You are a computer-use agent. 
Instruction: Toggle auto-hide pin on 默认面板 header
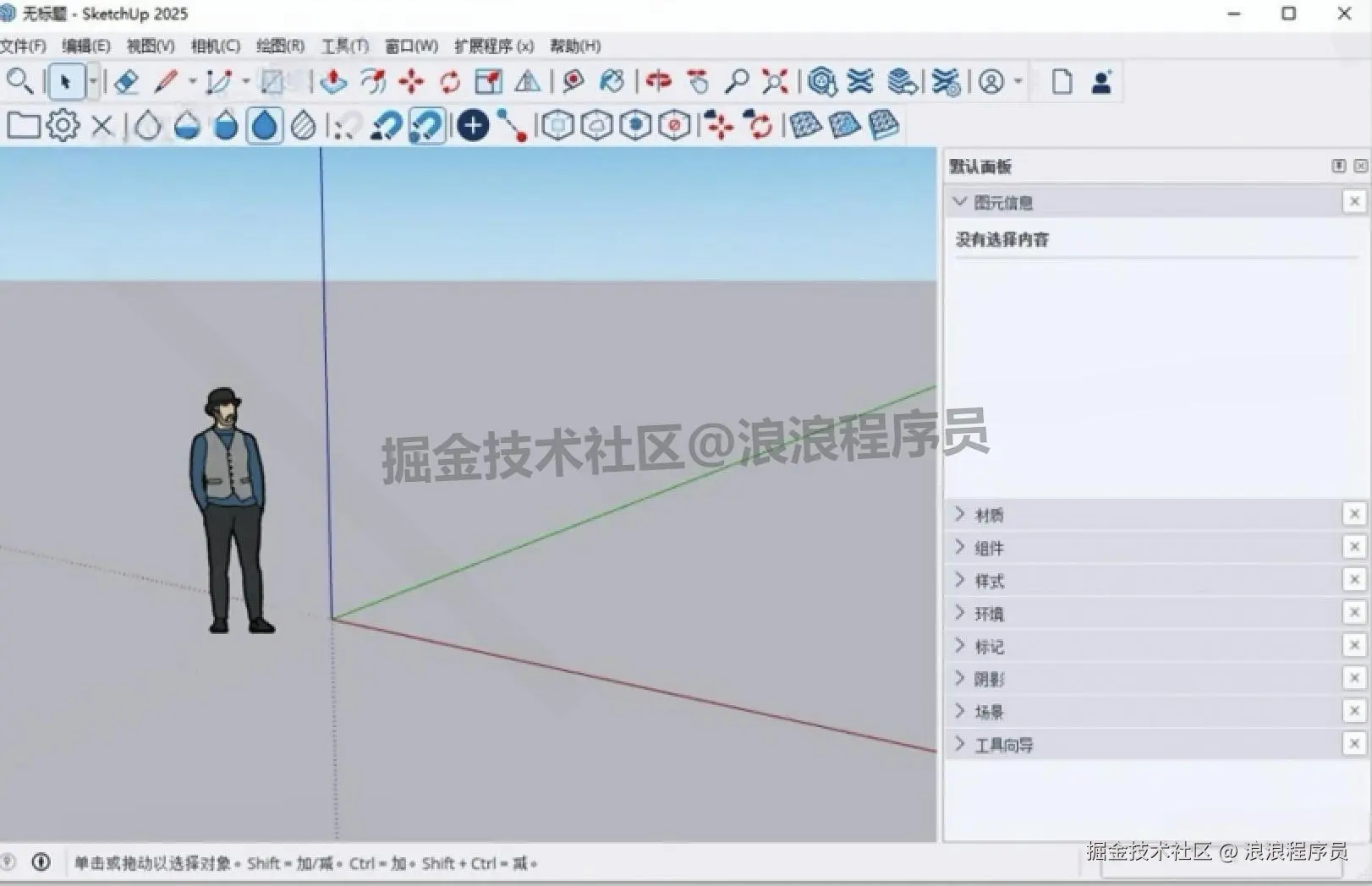(x=1339, y=166)
